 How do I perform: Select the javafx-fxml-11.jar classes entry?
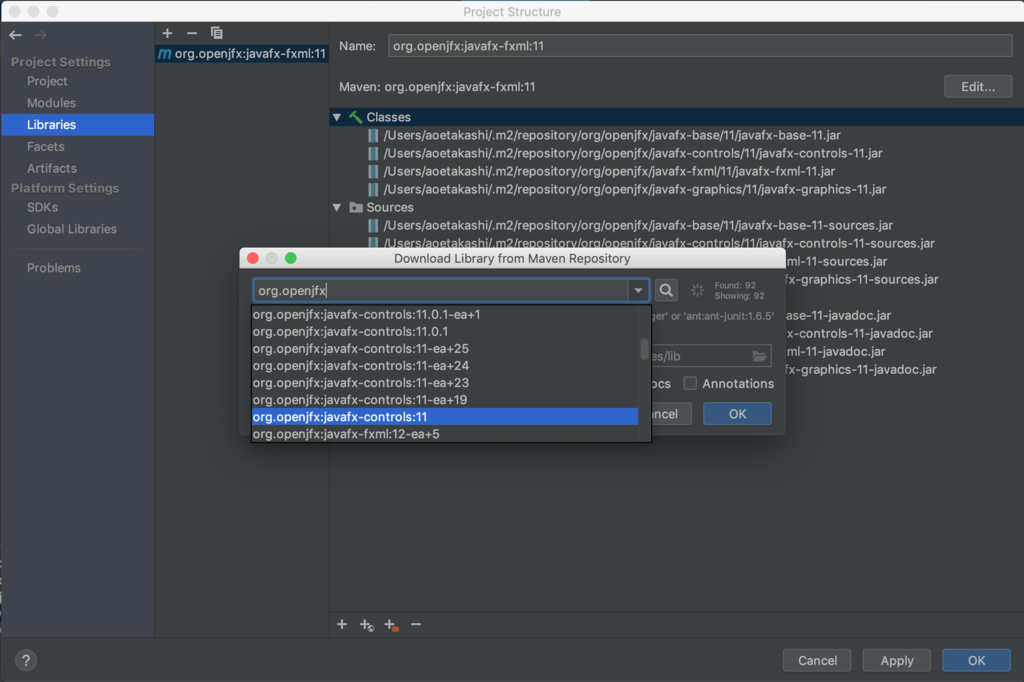click(609, 171)
